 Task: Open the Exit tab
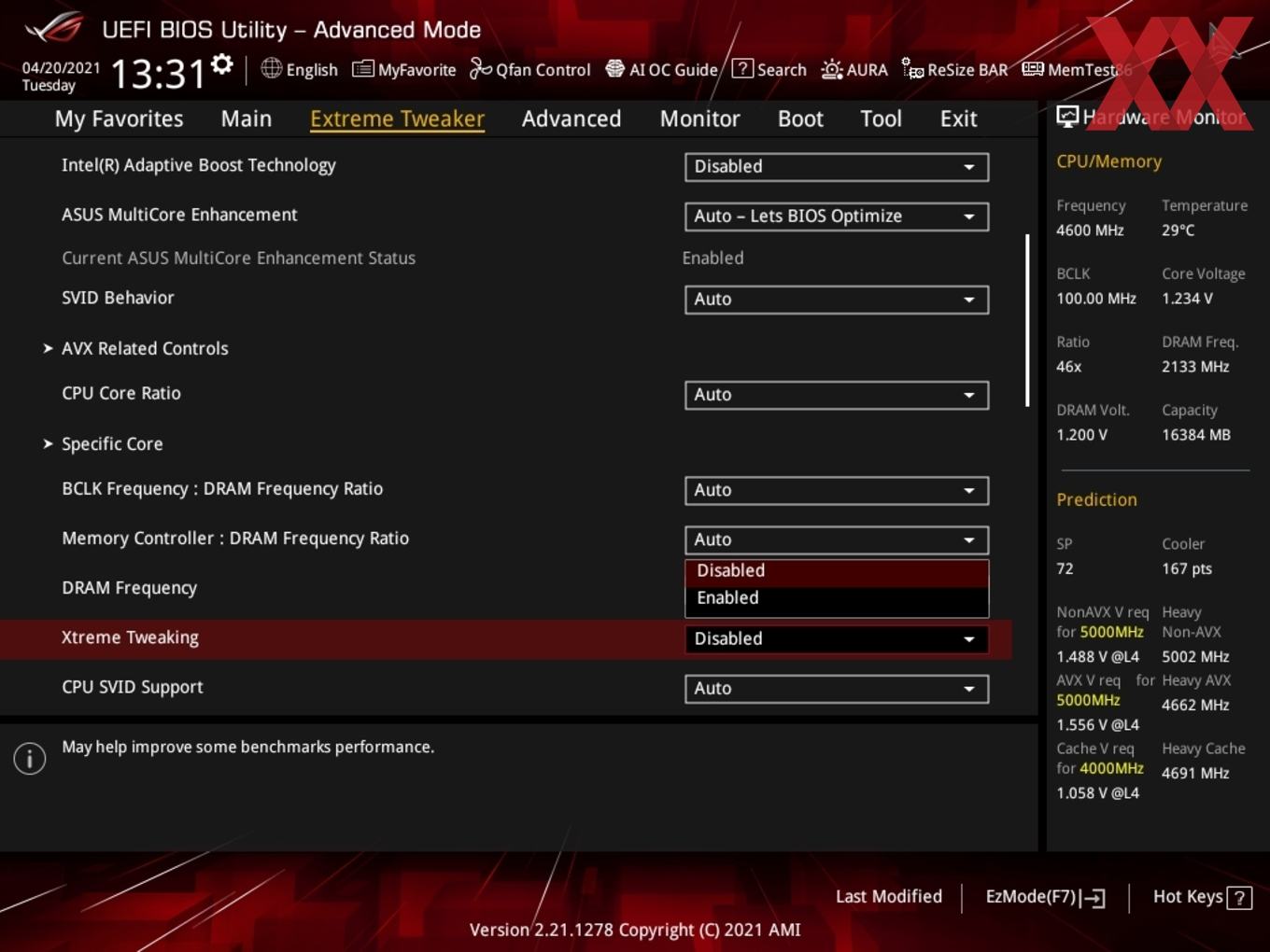click(958, 119)
